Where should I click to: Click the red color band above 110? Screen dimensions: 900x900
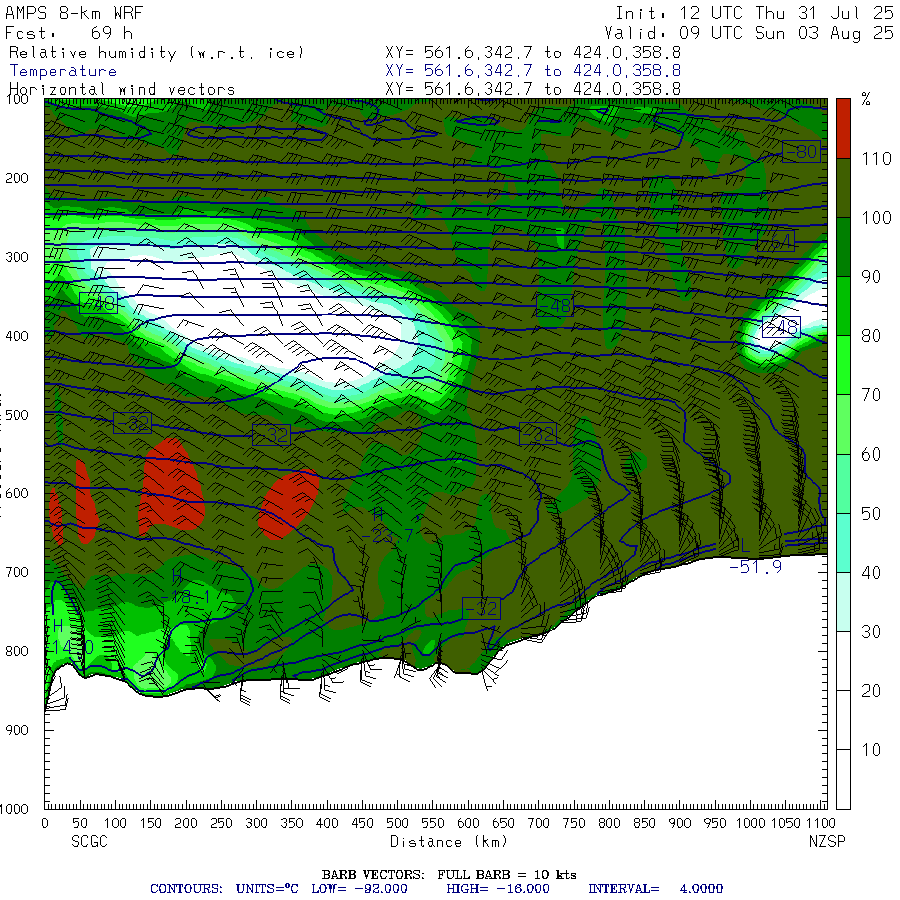(x=843, y=129)
